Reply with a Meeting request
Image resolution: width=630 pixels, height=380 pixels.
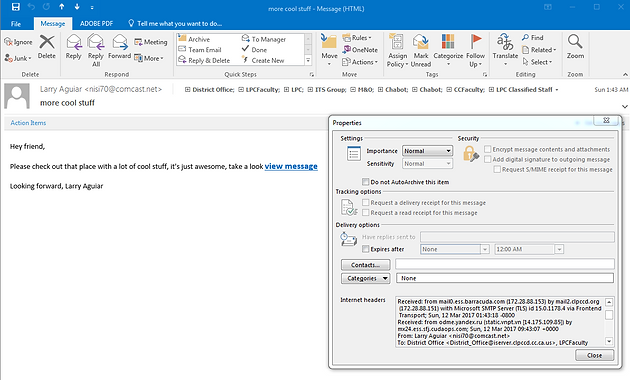pyautogui.click(x=151, y=42)
